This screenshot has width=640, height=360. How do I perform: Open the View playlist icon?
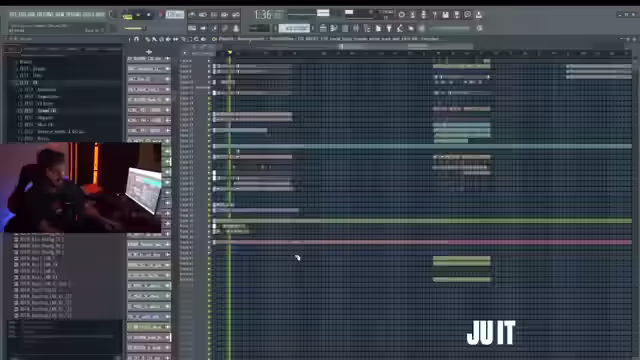pos(323,28)
